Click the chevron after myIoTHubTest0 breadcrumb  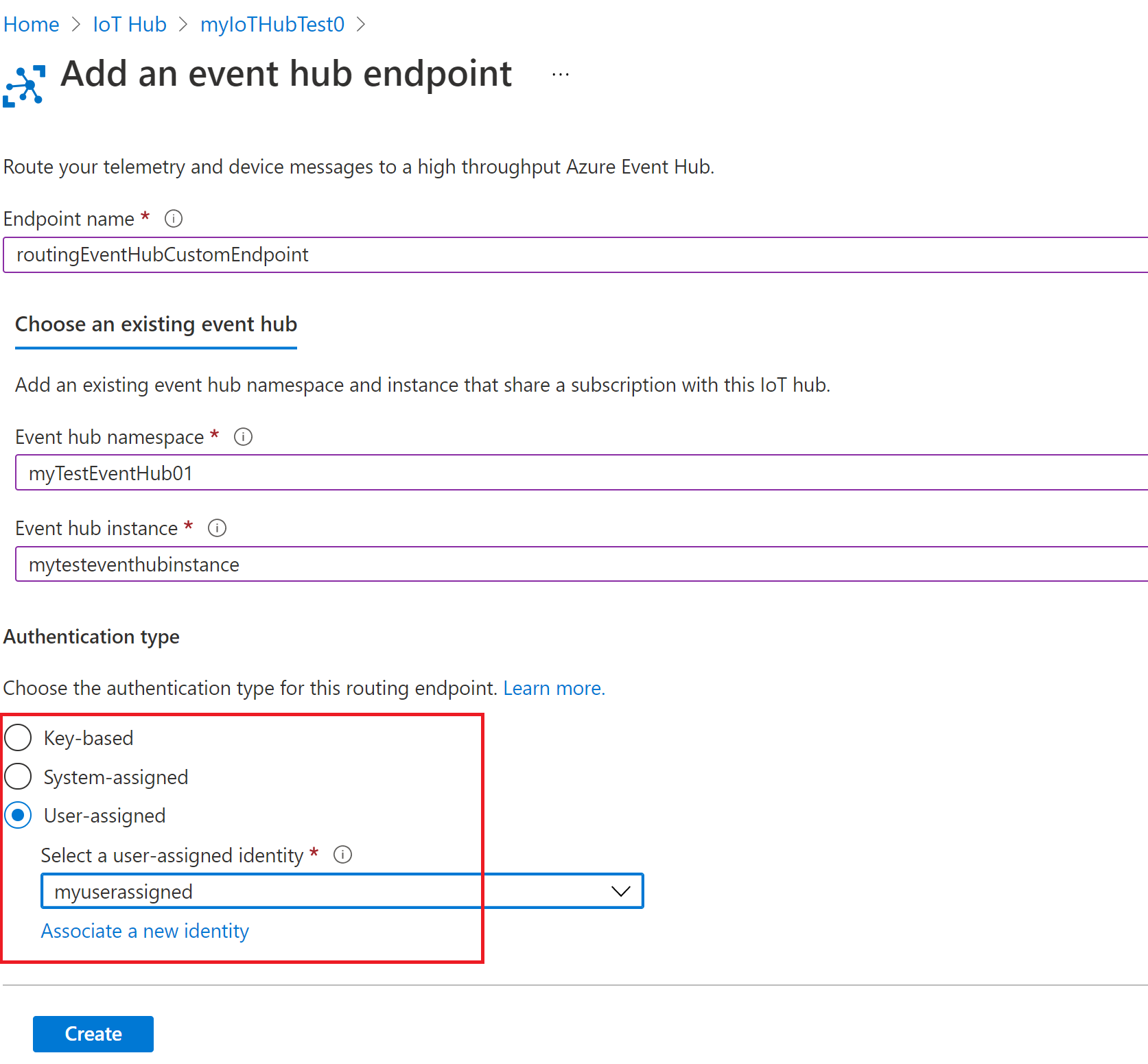tap(361, 25)
